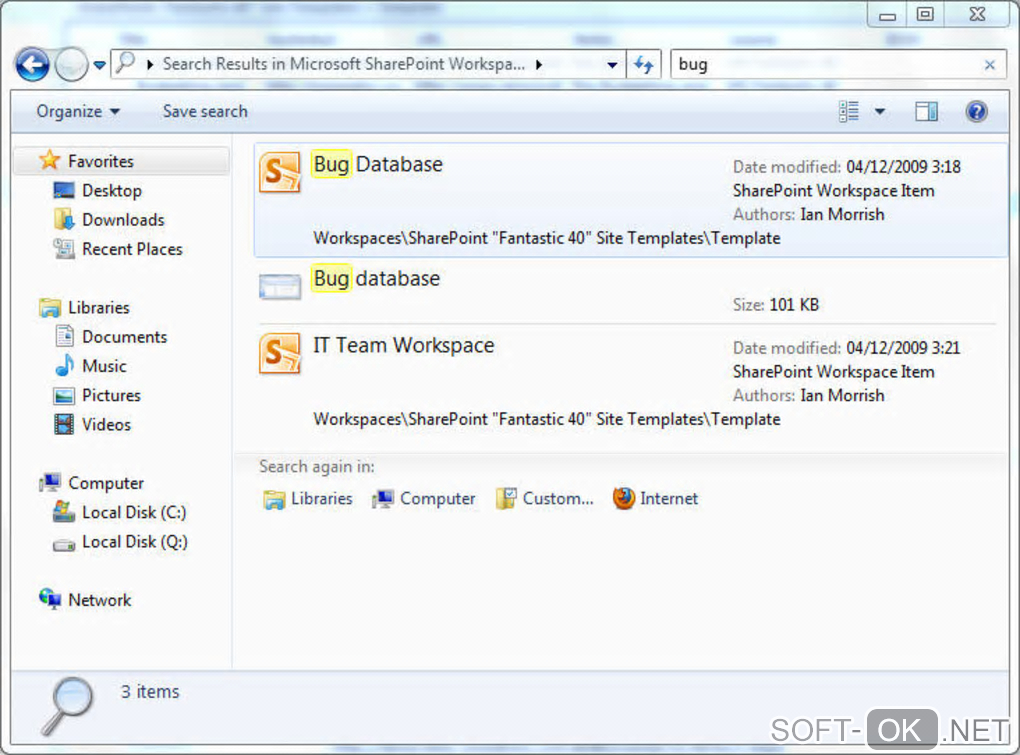Screen dimensions: 1020x755
Task: Open the More view options dropdown arrow
Action: click(879, 111)
